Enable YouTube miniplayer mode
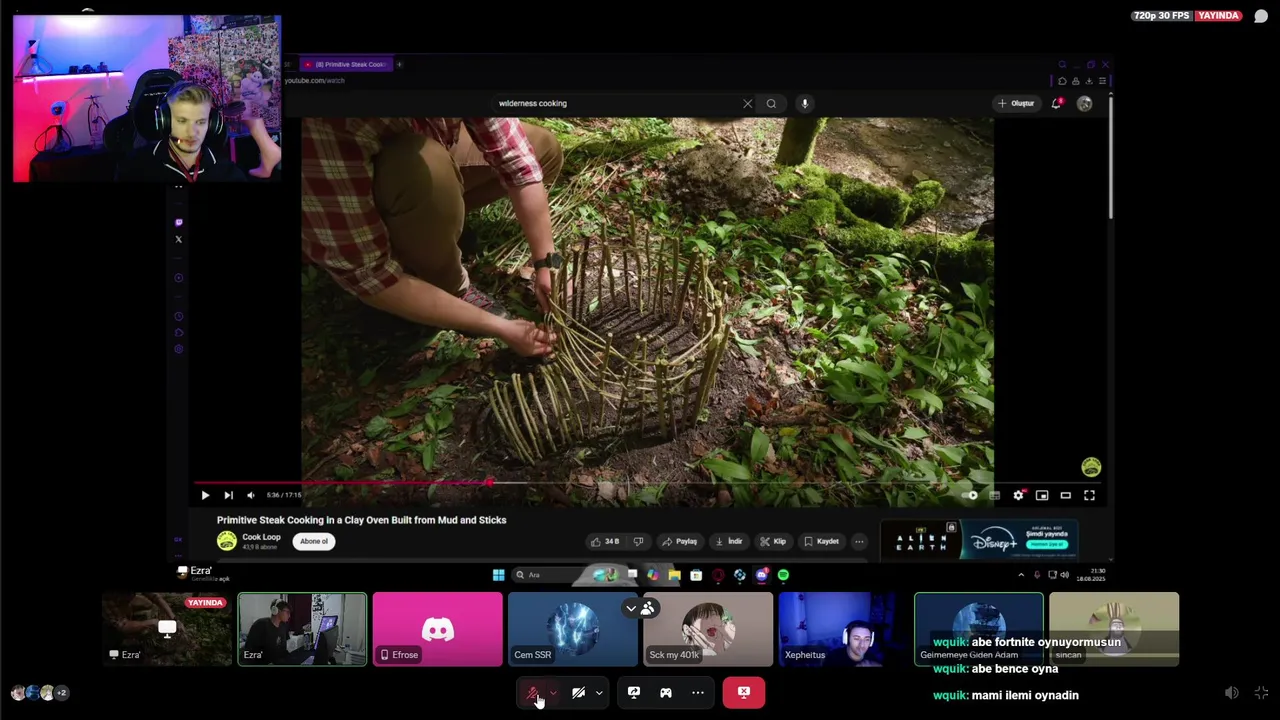The height and width of the screenshot is (720, 1280). click(x=1042, y=495)
